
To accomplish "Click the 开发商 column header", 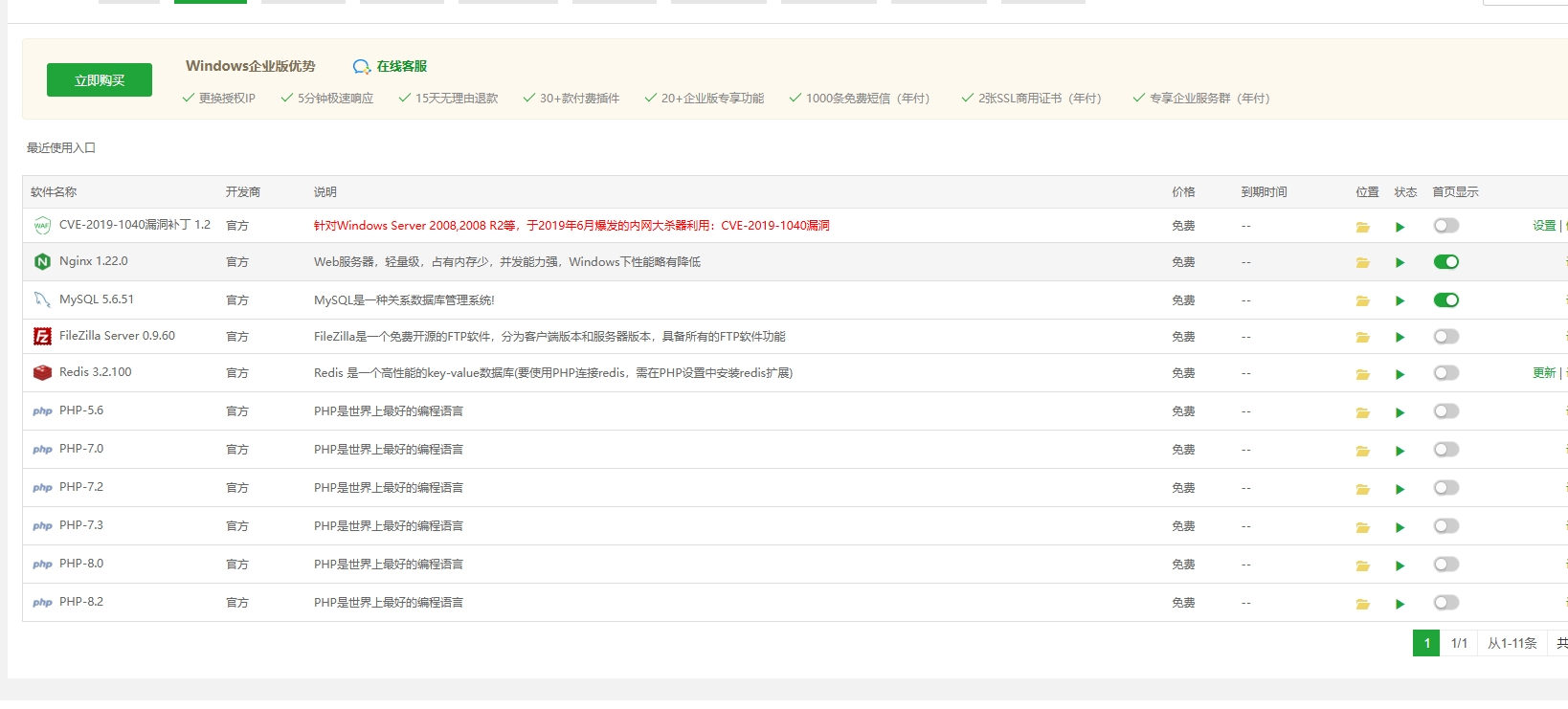I will (243, 192).
